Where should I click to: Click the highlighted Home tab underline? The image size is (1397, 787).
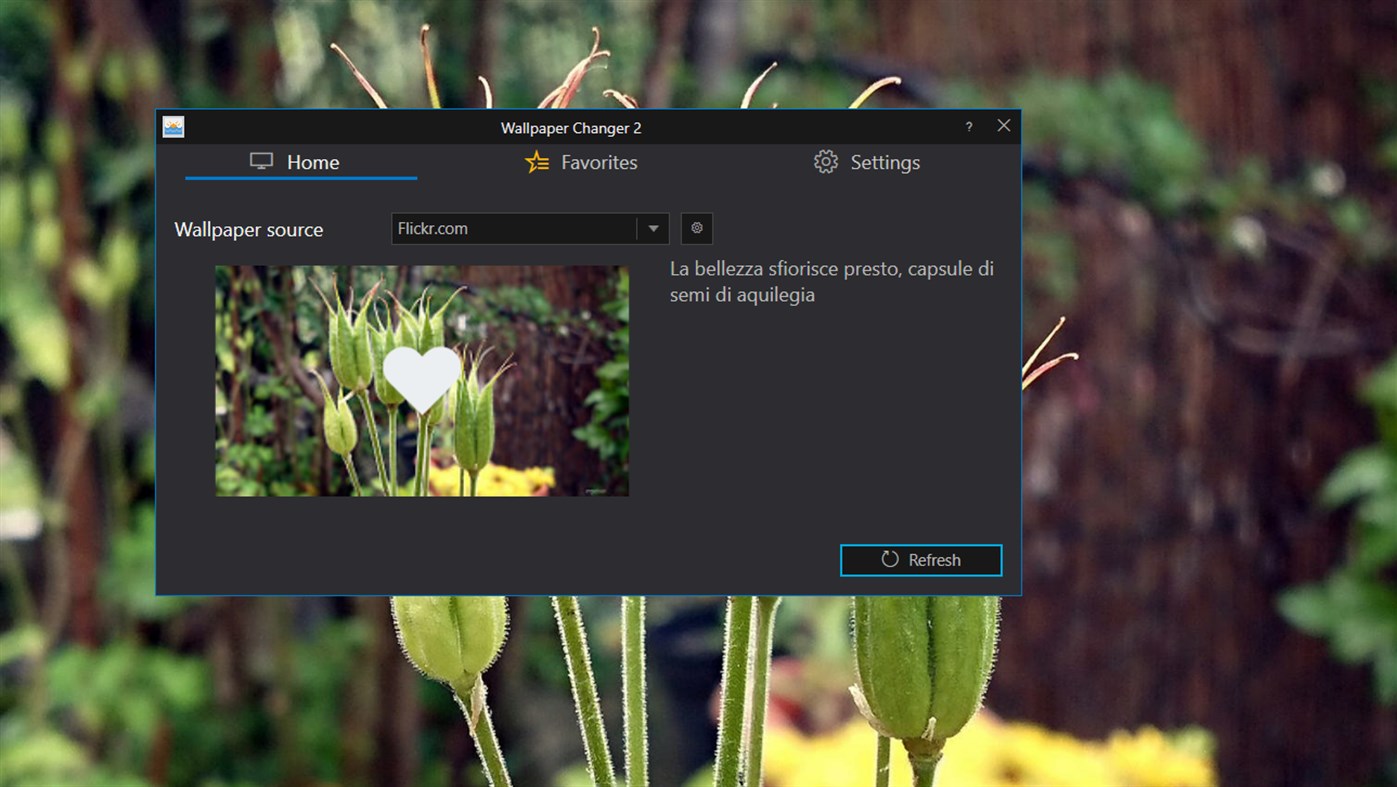[x=300, y=177]
